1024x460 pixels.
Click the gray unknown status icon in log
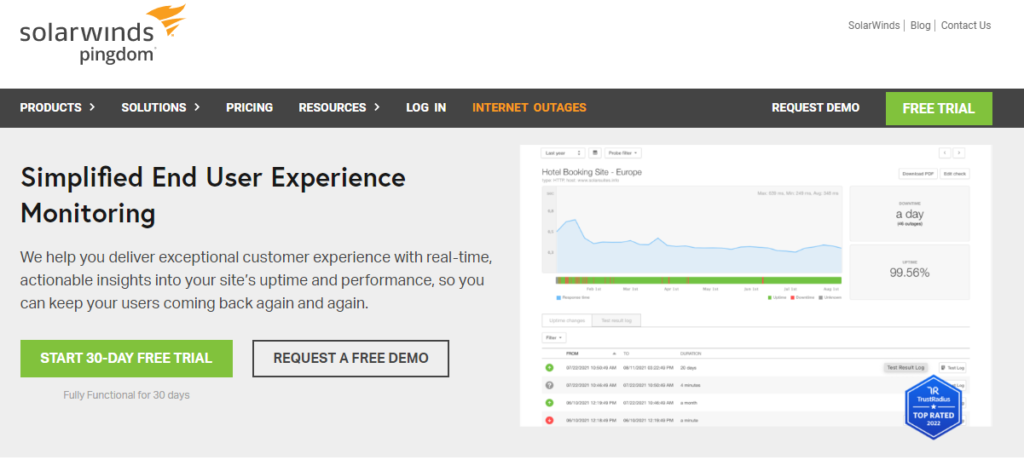pyautogui.click(x=549, y=385)
